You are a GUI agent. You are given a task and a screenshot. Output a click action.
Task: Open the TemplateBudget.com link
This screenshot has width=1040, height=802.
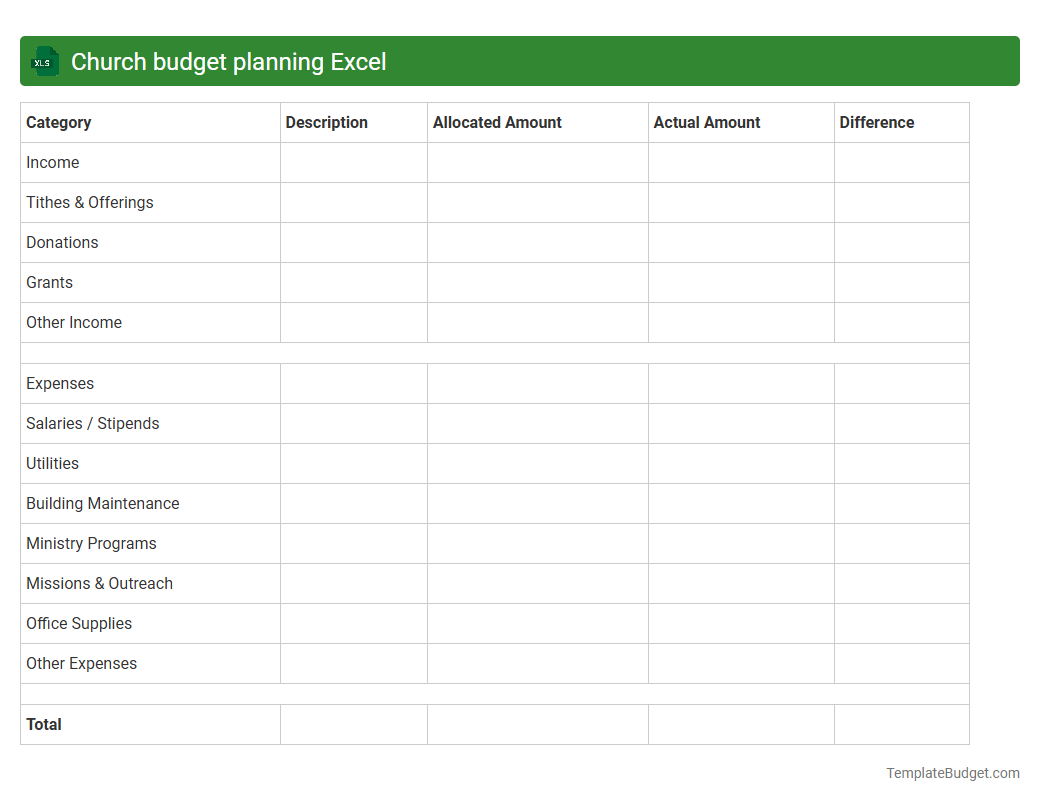click(951, 773)
